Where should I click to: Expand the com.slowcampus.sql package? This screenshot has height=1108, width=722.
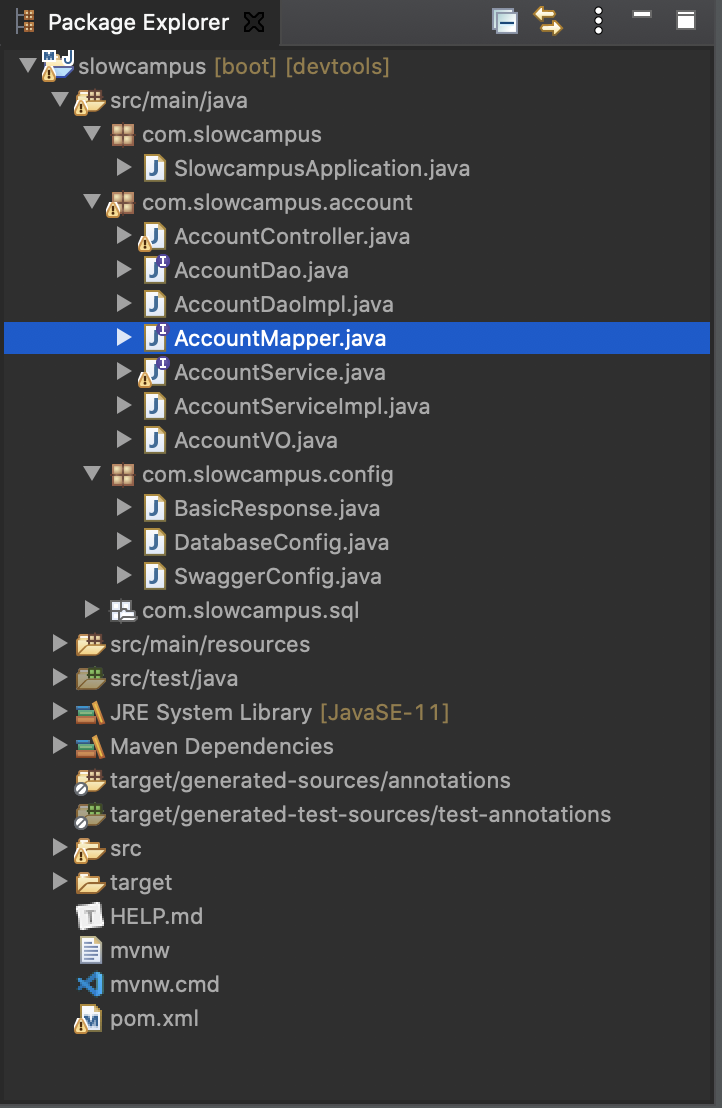tap(92, 610)
